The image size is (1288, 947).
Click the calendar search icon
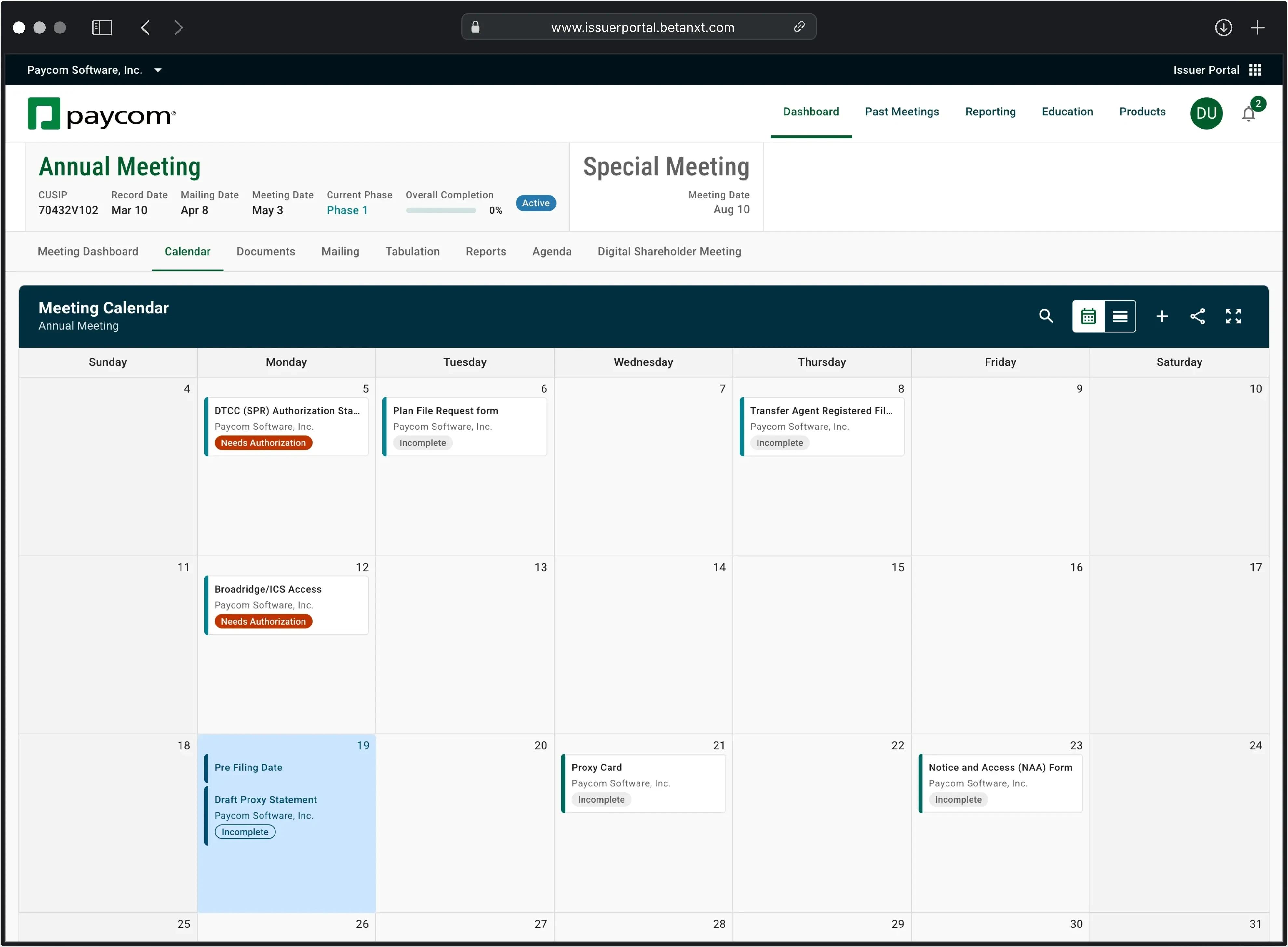click(x=1045, y=316)
